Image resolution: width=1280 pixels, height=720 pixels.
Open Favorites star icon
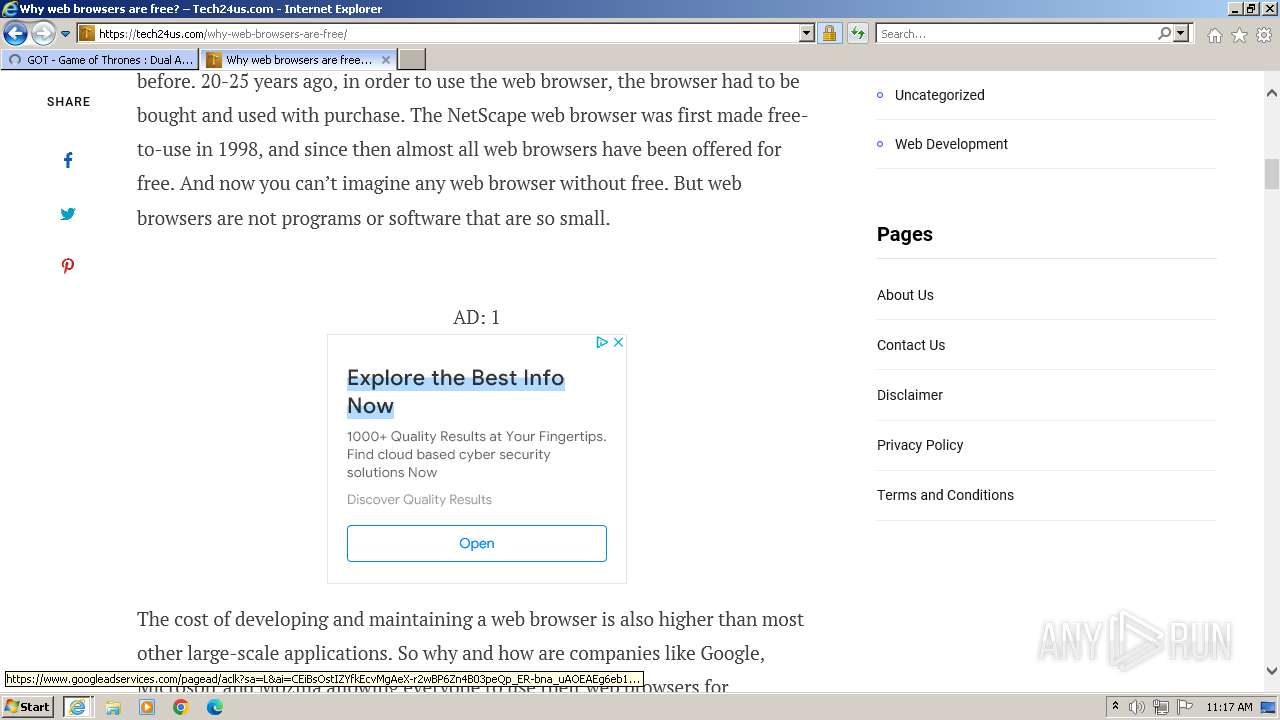[x=1239, y=35]
